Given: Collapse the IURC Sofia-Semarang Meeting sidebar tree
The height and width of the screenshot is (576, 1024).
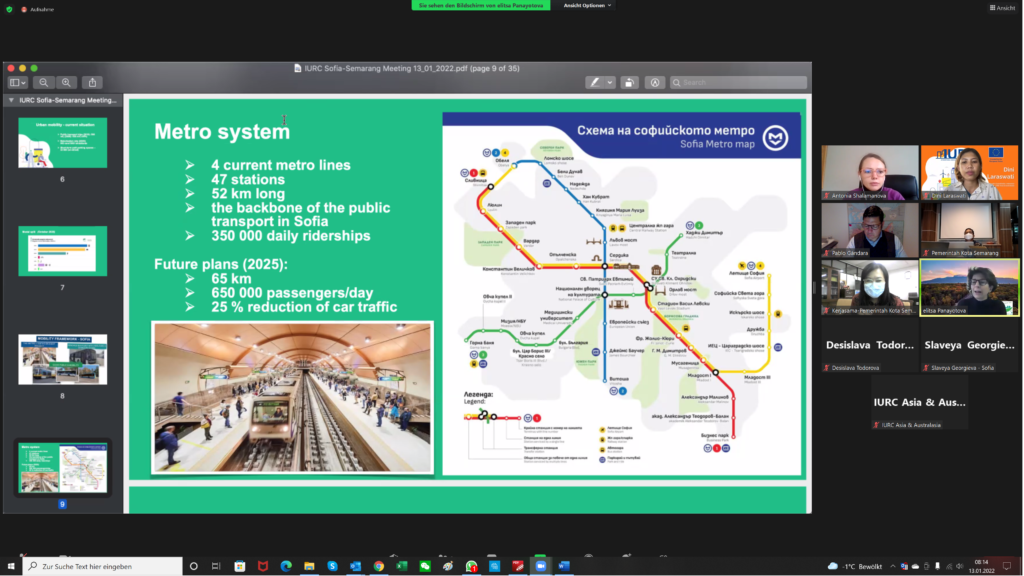Looking at the screenshot, I should [x=11, y=101].
